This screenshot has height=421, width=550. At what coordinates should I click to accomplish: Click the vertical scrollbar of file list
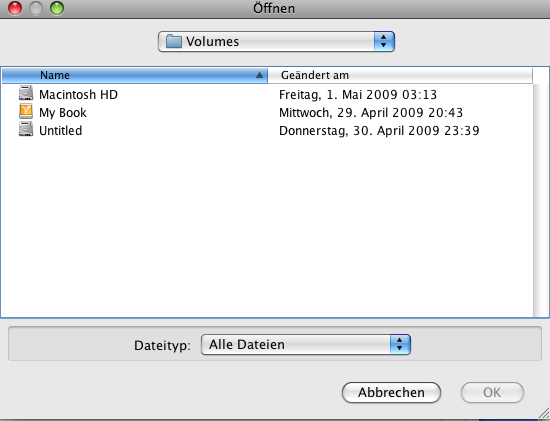541,200
